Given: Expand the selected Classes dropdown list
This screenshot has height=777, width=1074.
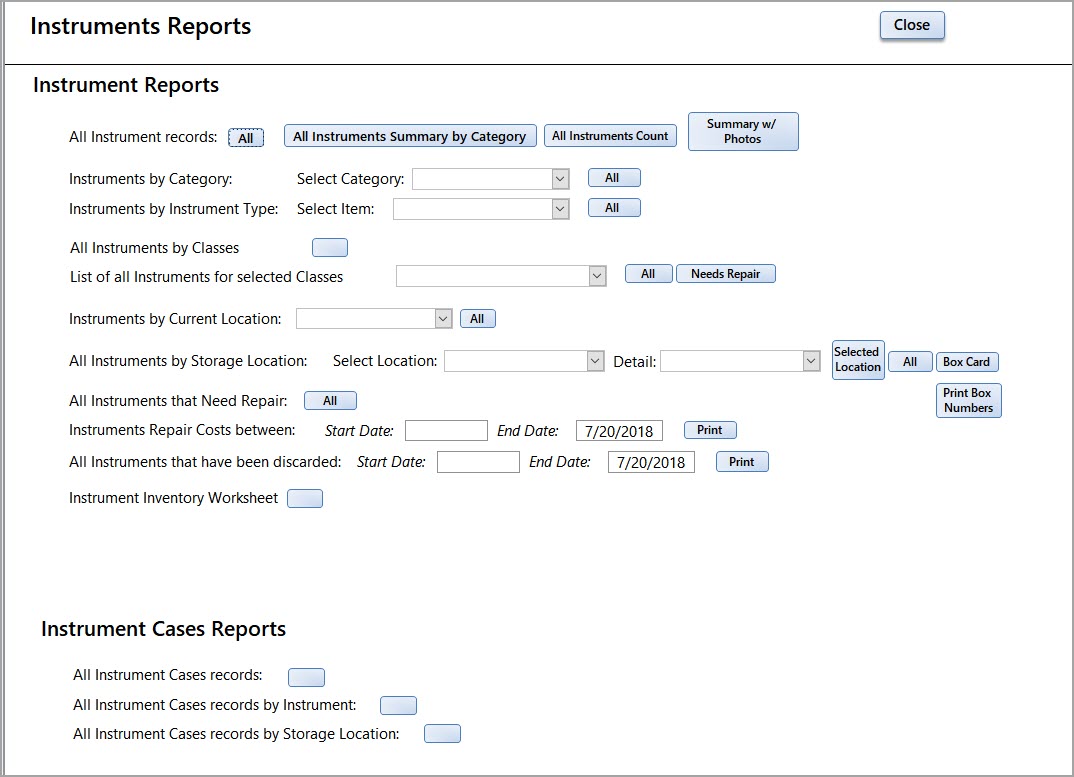Looking at the screenshot, I should coord(598,274).
